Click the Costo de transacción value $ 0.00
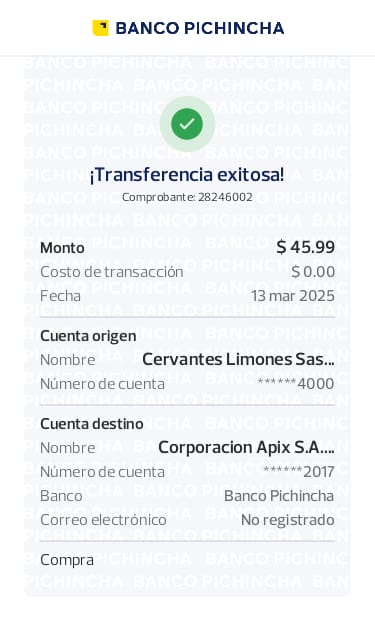This screenshot has width=375, height=629. click(x=313, y=272)
